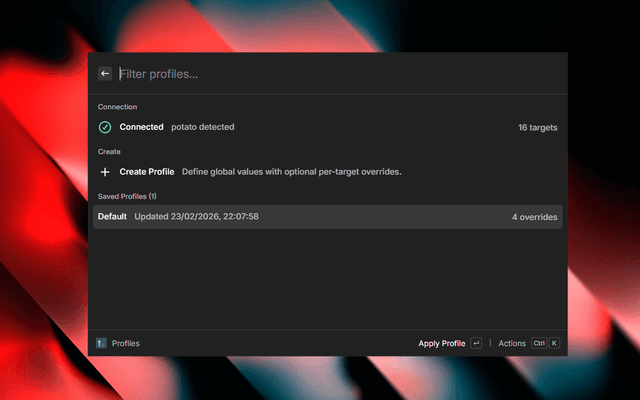Image resolution: width=640 pixels, height=400 pixels.
Task: Click the K key badge
Action: [554, 343]
